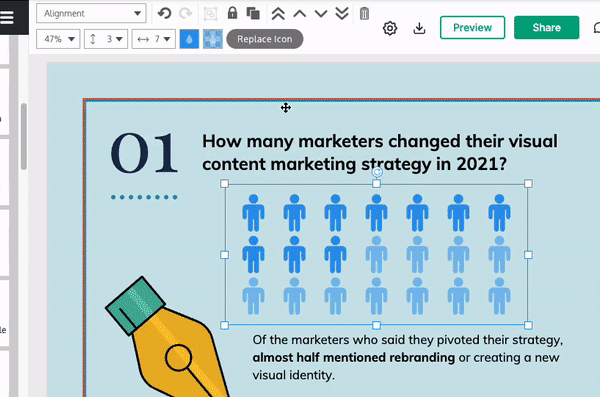Open the Alignment dropdown
Image resolution: width=600 pixels, height=397 pixels.
(91, 13)
